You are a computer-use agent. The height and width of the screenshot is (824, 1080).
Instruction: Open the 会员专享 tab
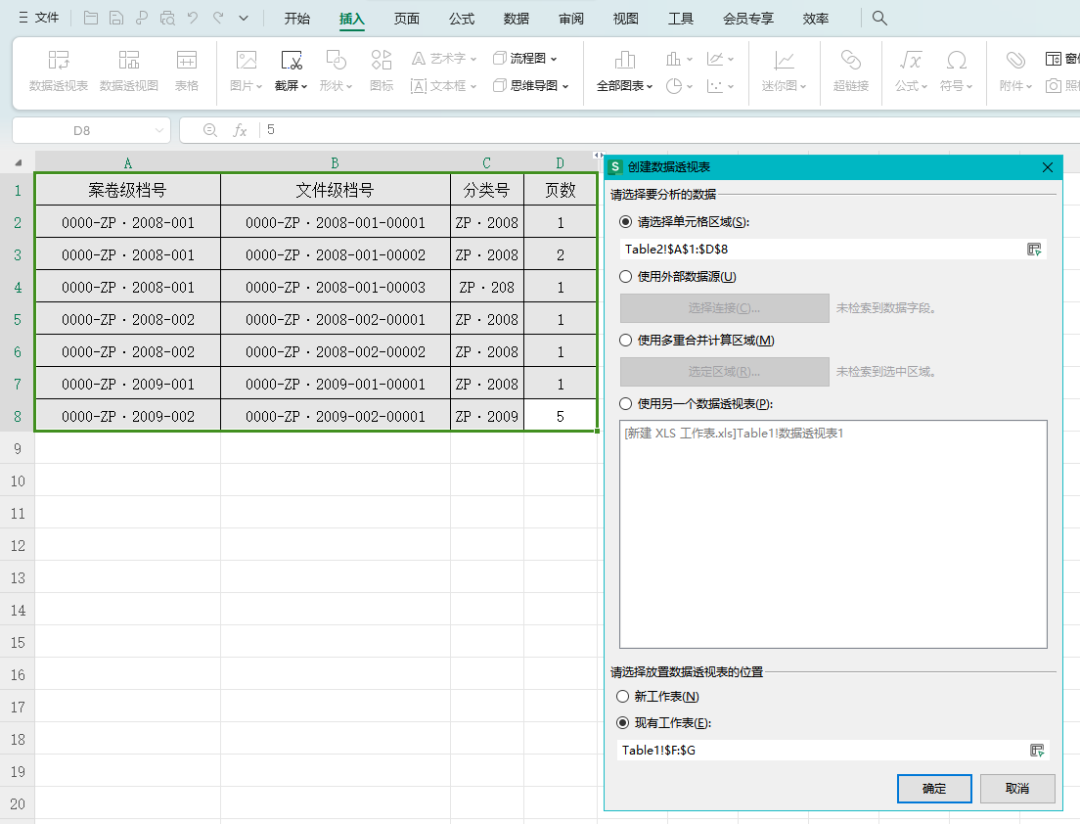748,19
